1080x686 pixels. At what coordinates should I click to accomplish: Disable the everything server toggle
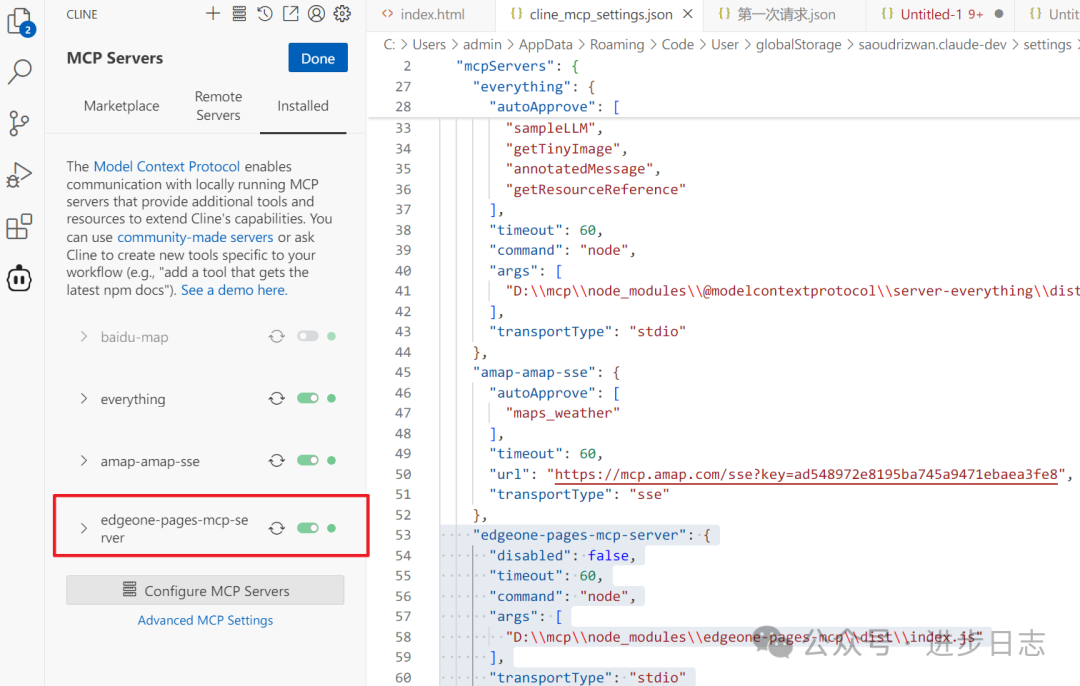[x=308, y=398]
